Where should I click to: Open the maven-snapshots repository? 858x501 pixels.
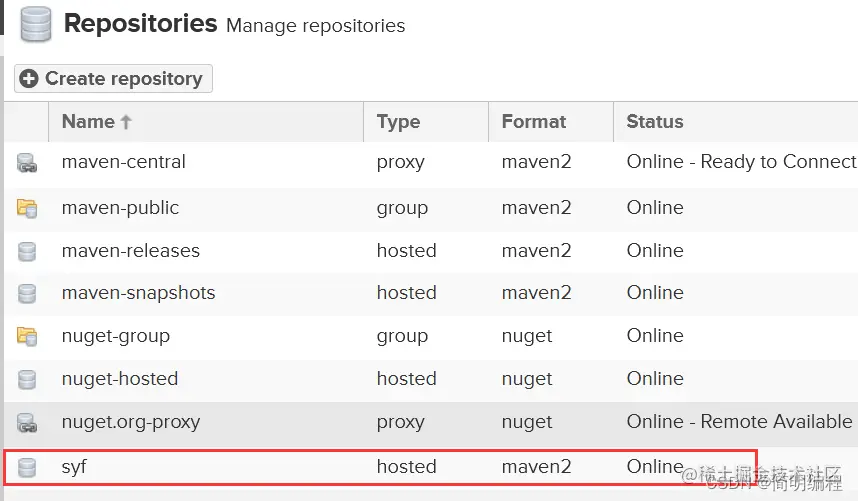point(138,293)
